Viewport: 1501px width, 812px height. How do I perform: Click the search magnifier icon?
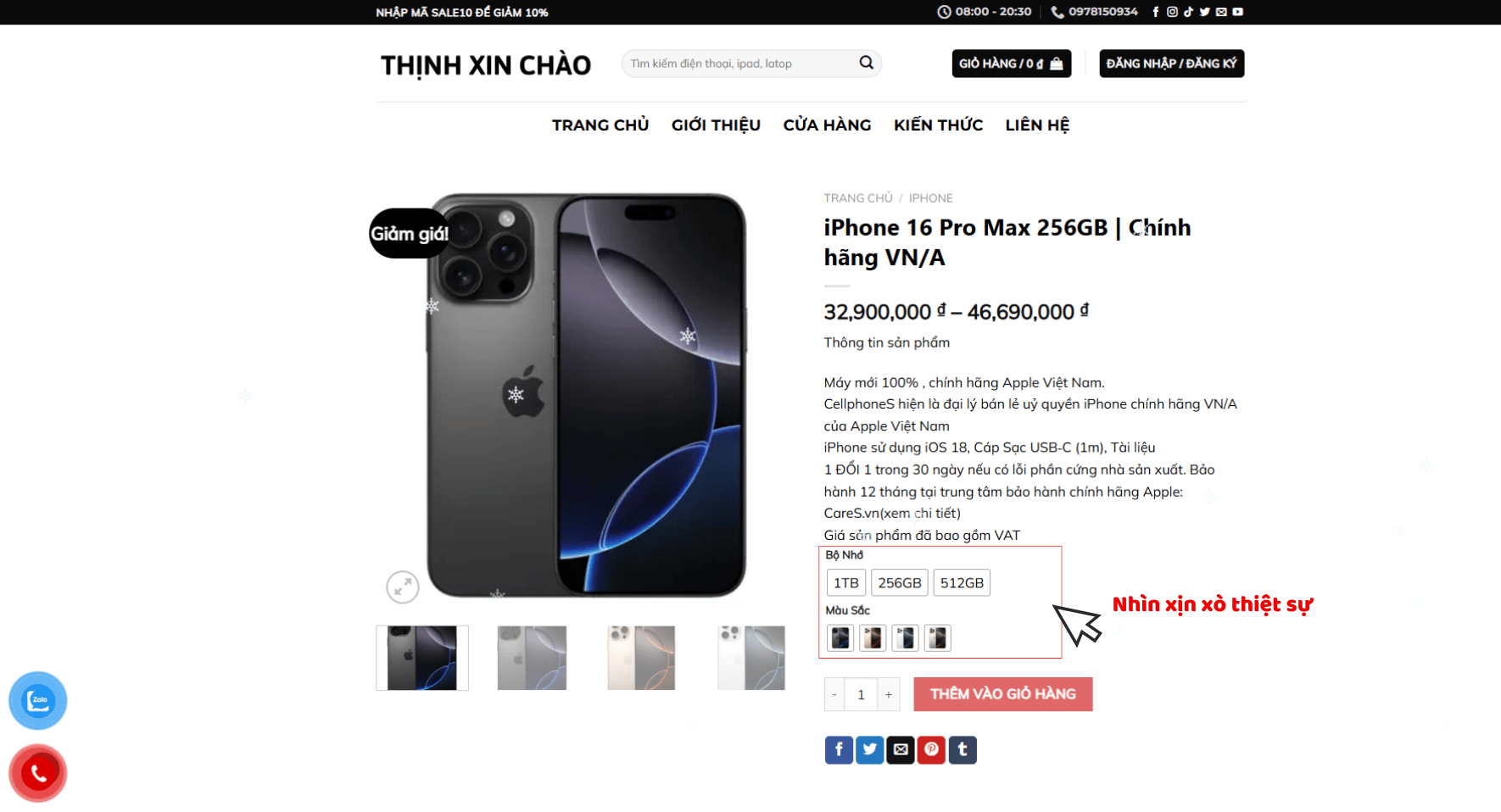pyautogui.click(x=866, y=63)
